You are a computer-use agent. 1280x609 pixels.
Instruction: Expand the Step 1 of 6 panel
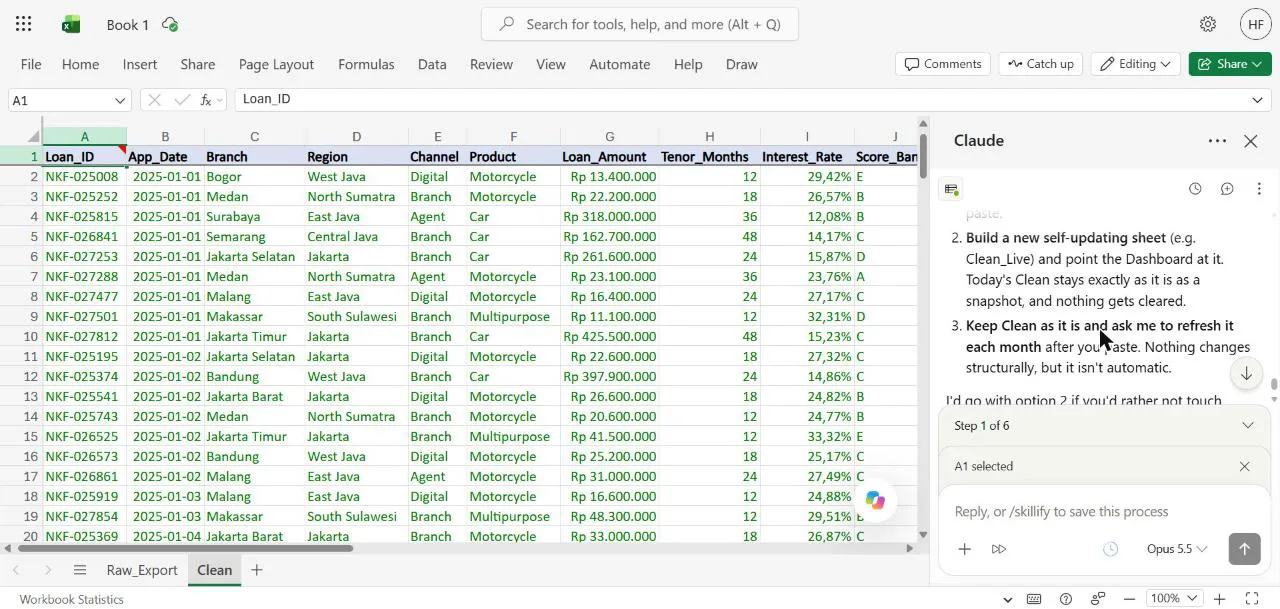[x=1104, y=426]
